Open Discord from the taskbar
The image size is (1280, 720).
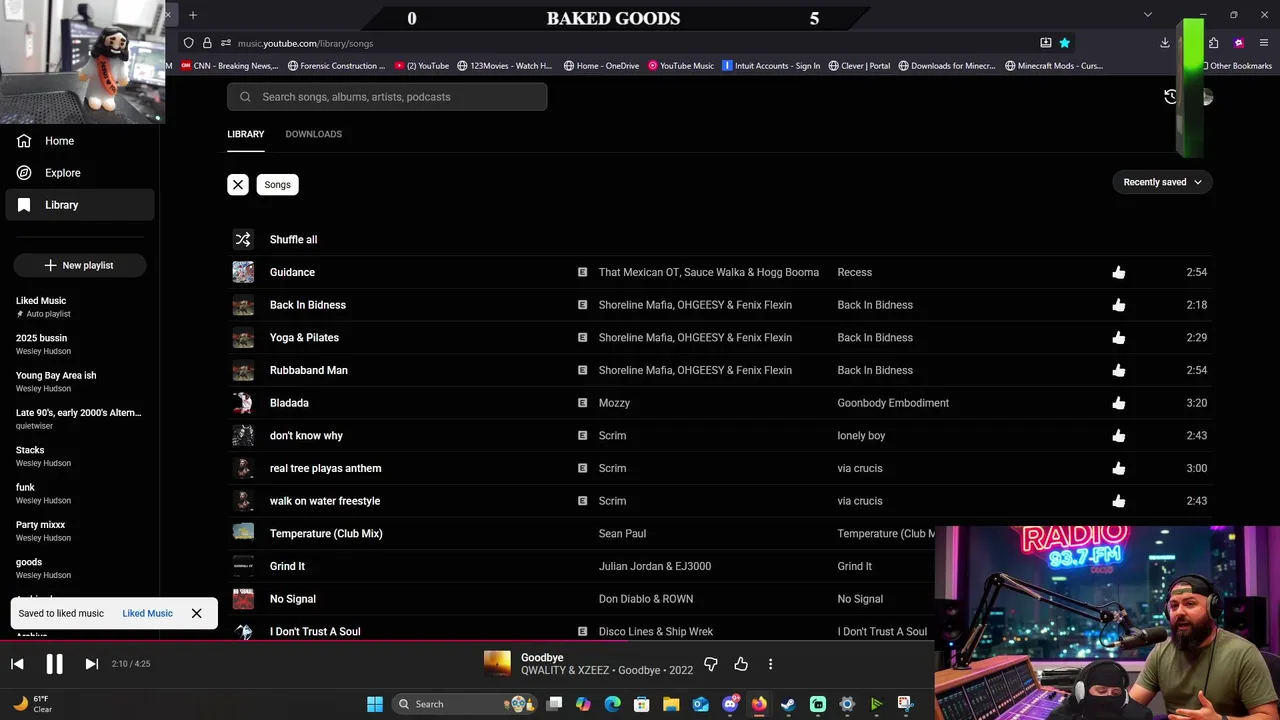730,704
